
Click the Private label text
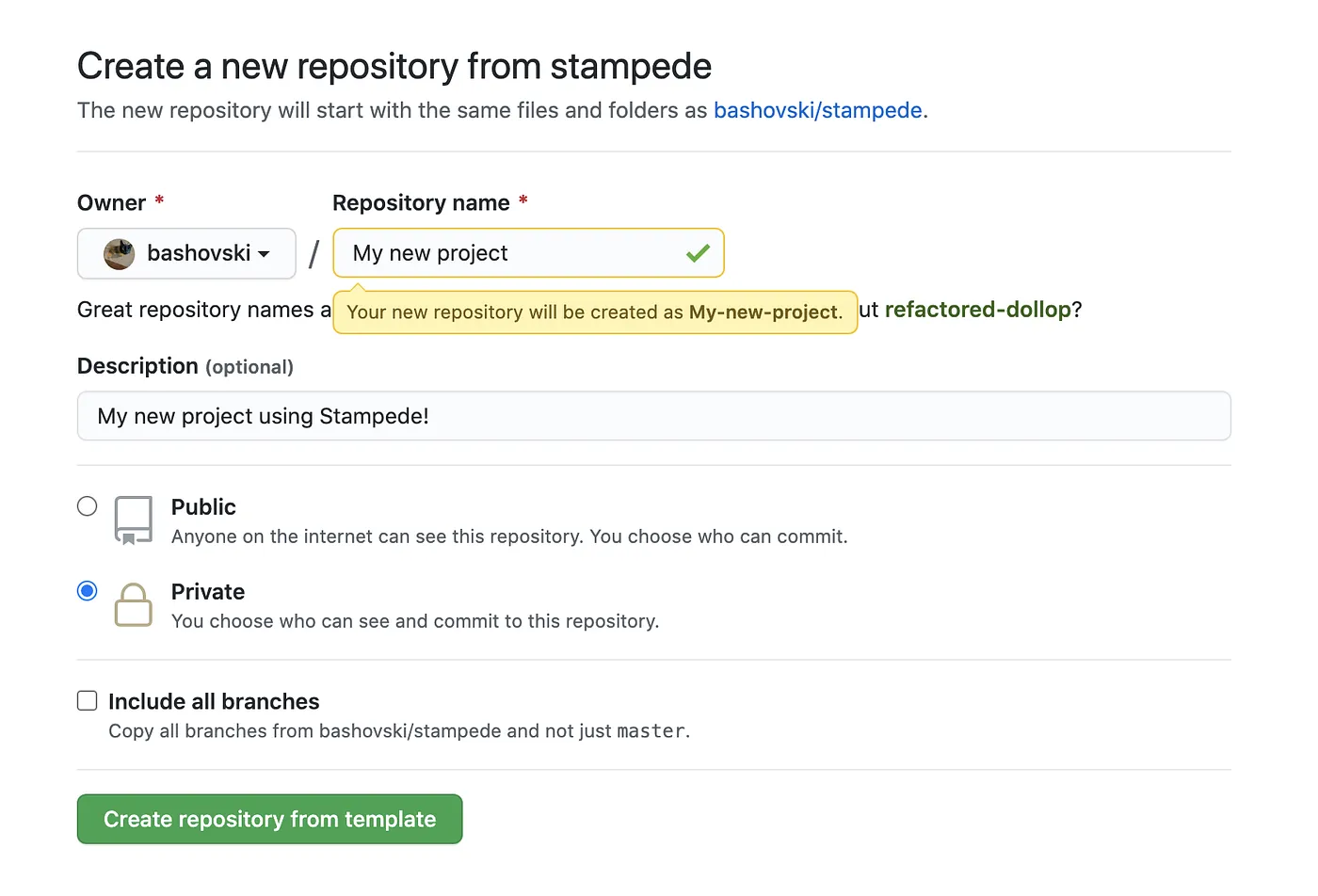(x=208, y=592)
